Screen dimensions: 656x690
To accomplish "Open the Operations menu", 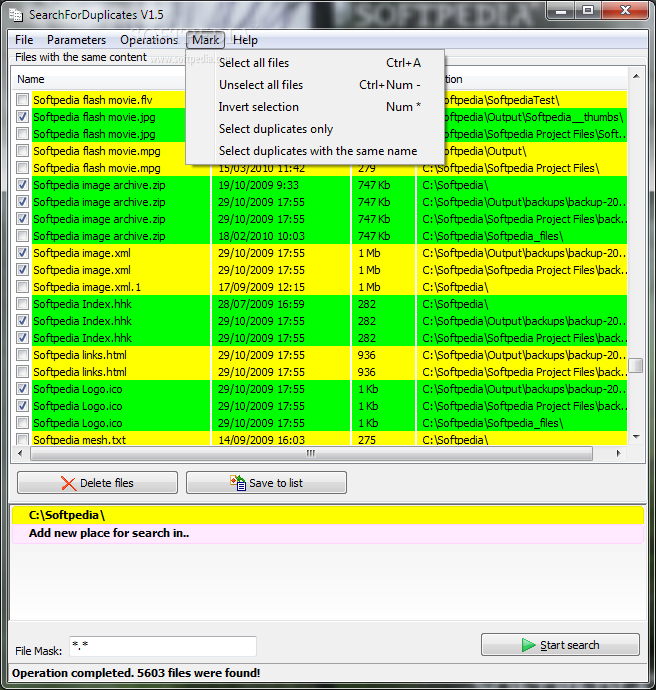I will pos(149,40).
